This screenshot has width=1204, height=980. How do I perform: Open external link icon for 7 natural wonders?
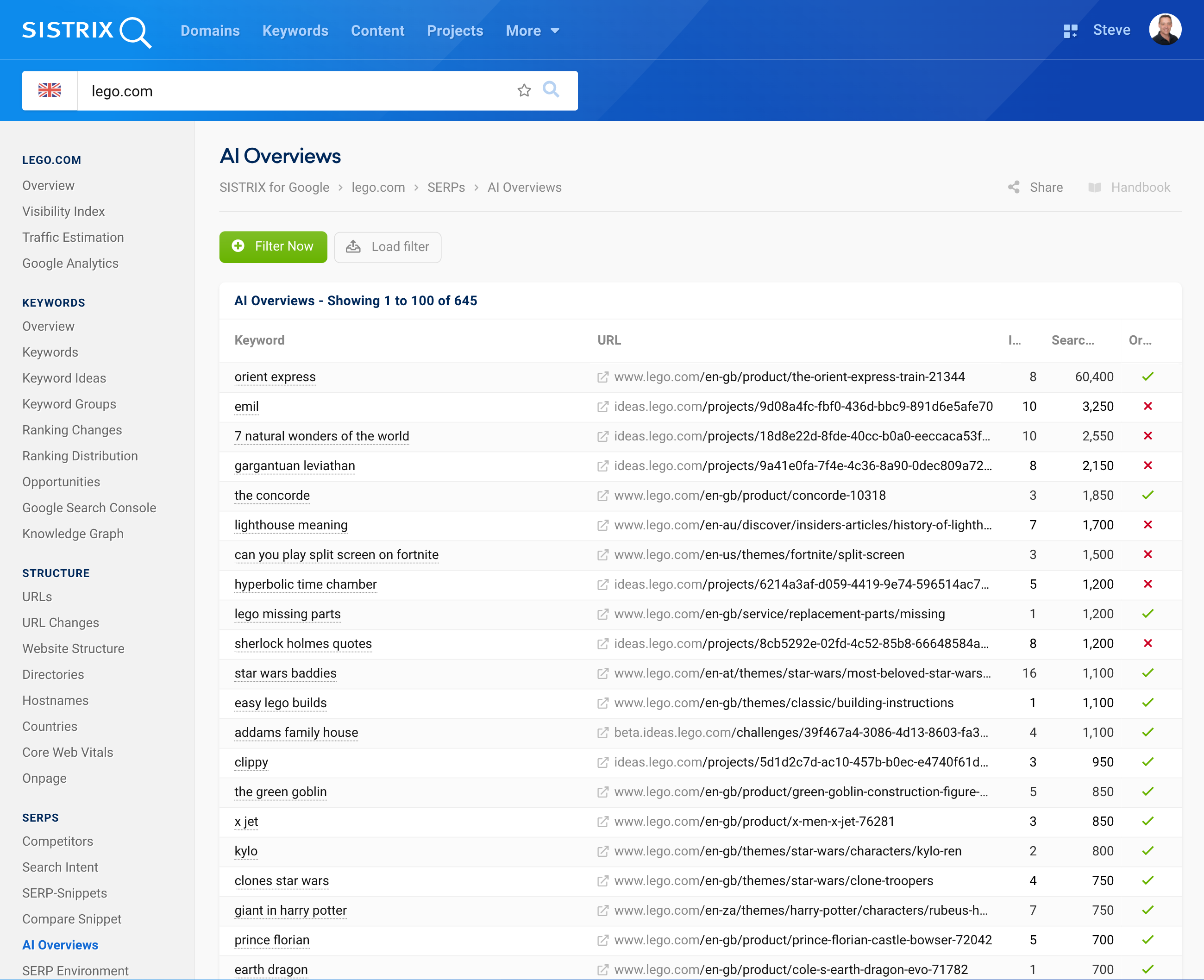[x=603, y=436]
